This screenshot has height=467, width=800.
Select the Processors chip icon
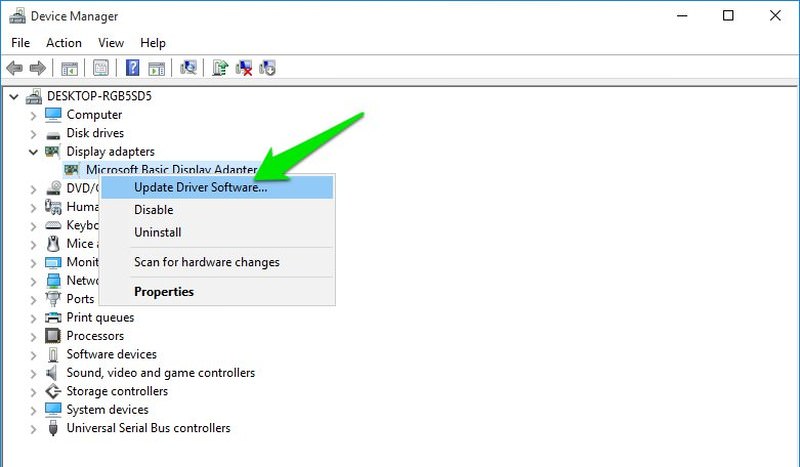point(53,336)
